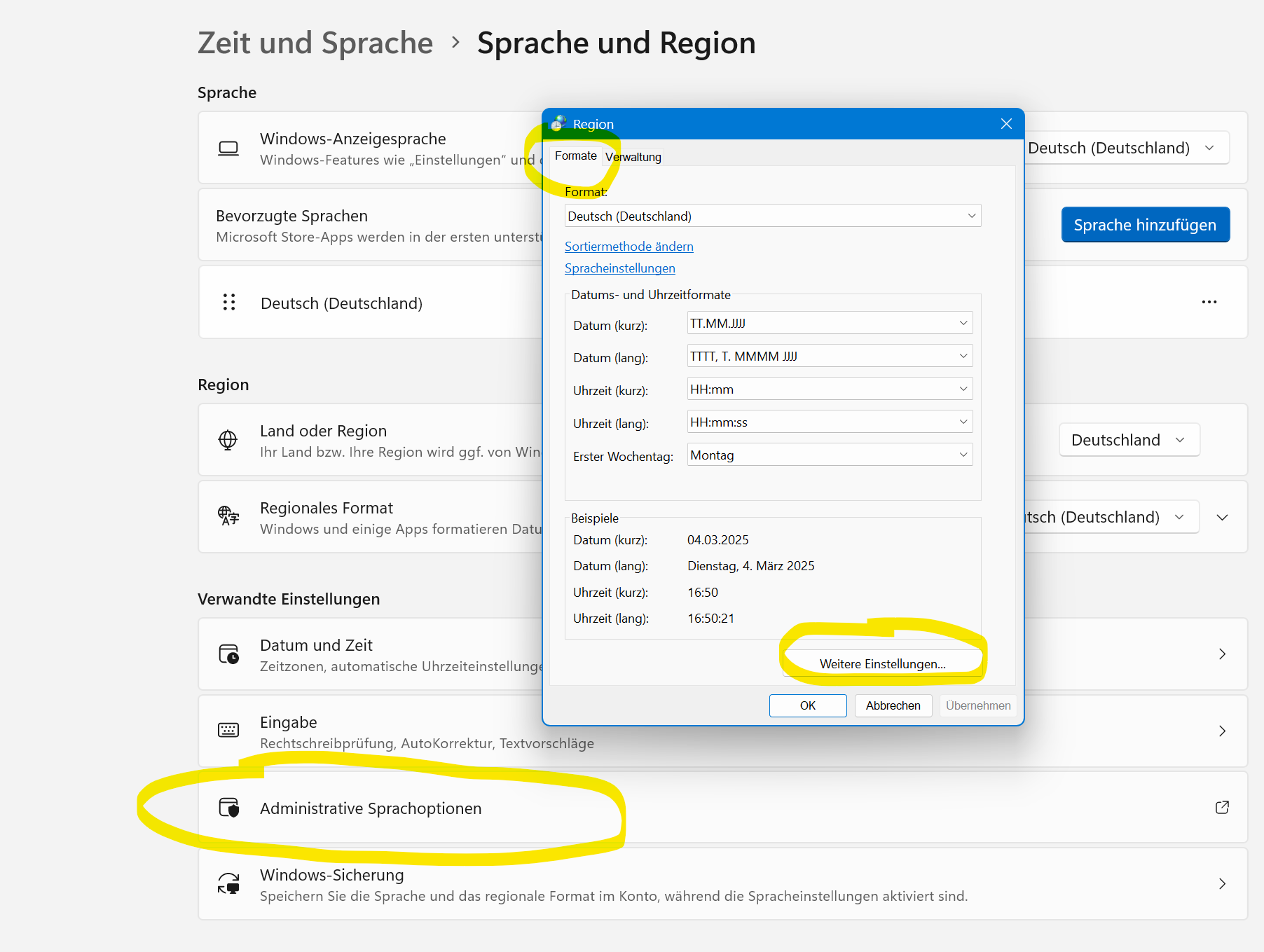Viewport: 1264px width, 952px height.
Task: Open Datum und Zeit via its chevron arrow
Action: (x=1222, y=654)
